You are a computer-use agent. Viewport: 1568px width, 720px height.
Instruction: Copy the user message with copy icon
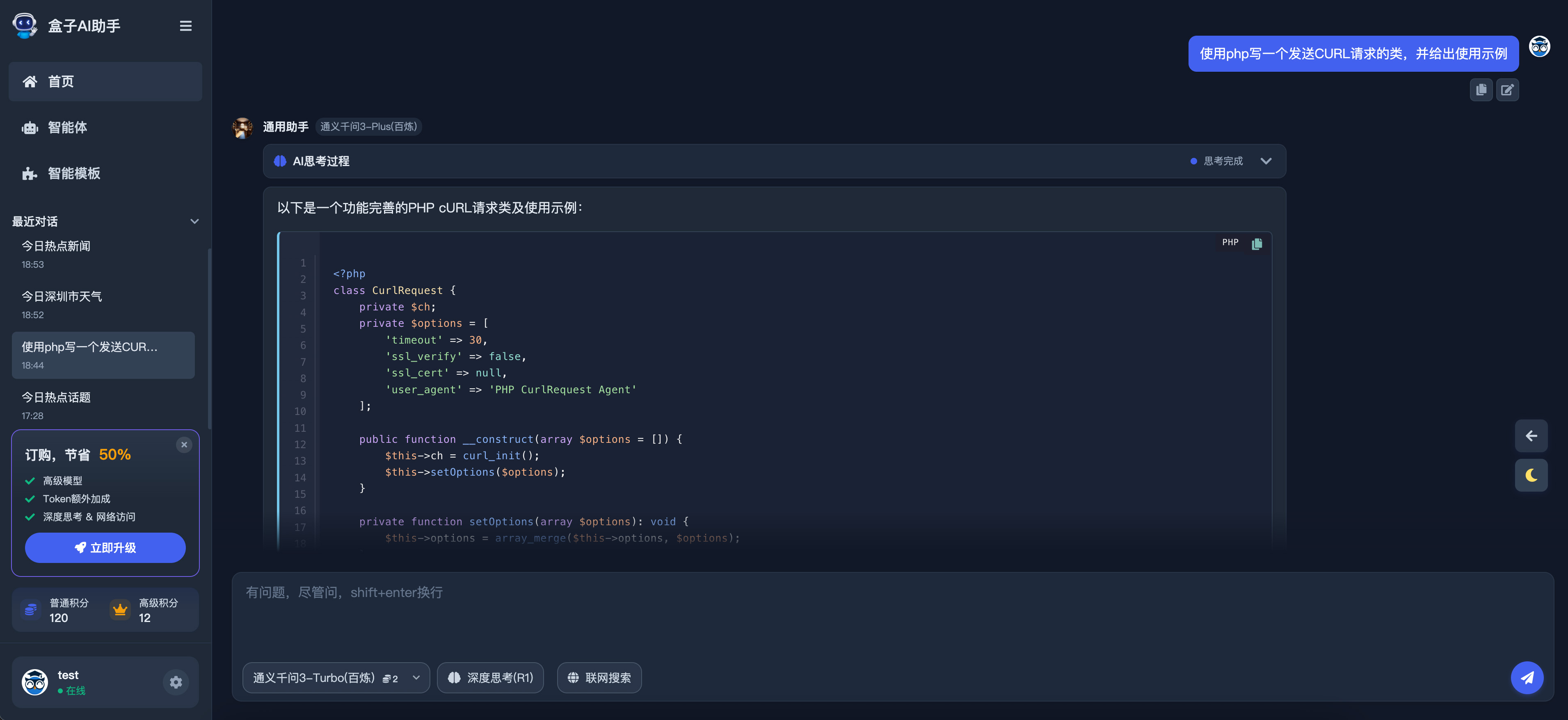1481,90
